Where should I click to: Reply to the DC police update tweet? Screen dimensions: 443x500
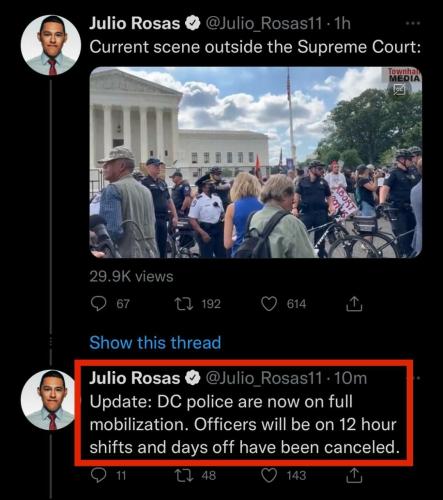tap(98, 475)
